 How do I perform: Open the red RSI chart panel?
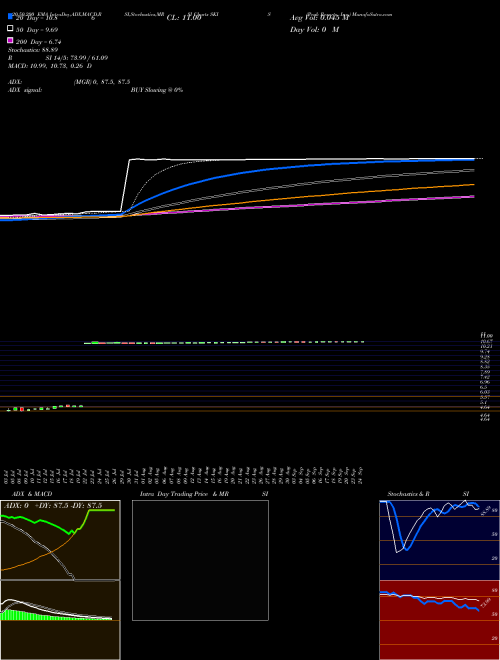click(439, 620)
